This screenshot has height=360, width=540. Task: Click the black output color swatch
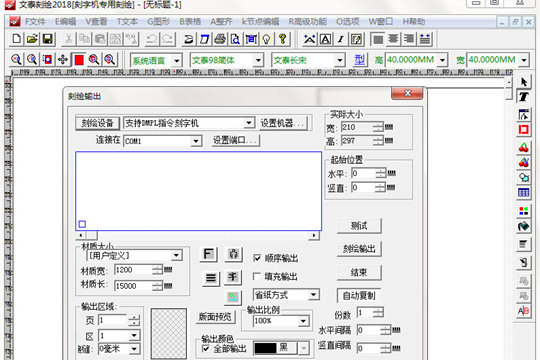tap(265, 348)
